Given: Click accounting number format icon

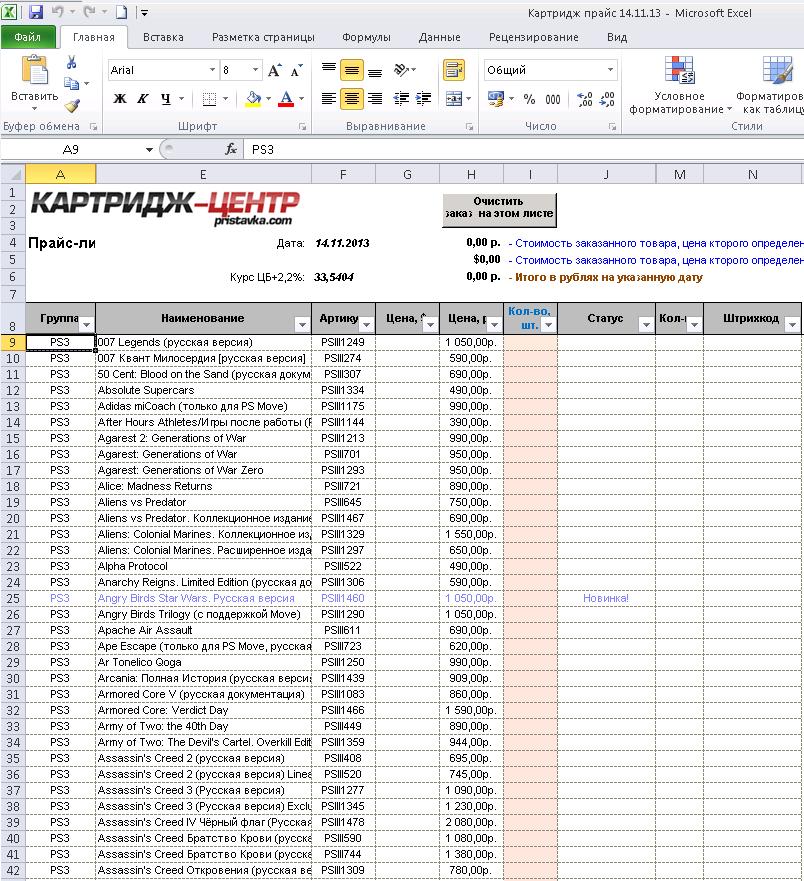Looking at the screenshot, I should (496, 99).
